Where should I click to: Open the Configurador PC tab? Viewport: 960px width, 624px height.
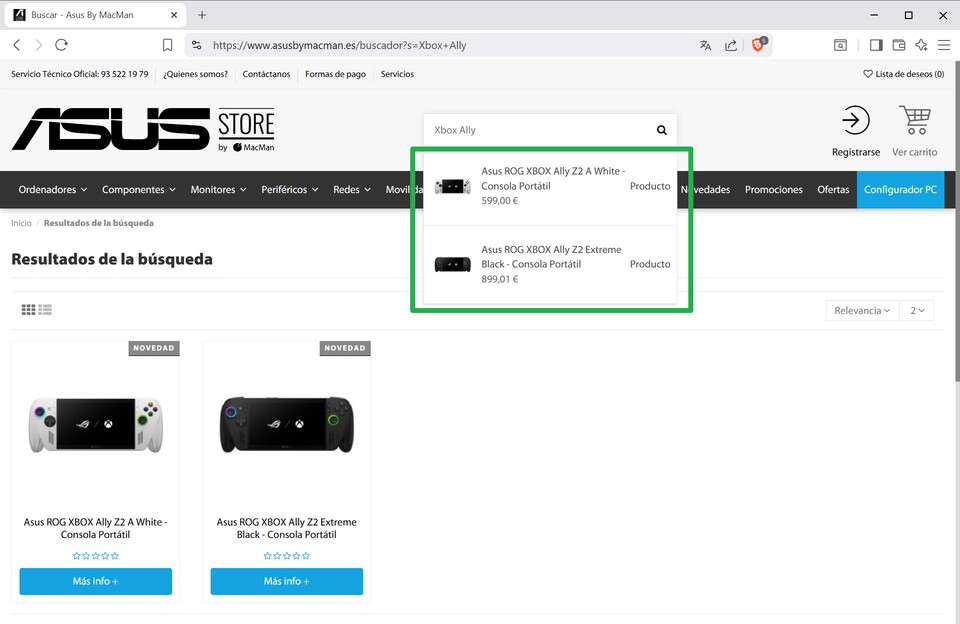900,190
